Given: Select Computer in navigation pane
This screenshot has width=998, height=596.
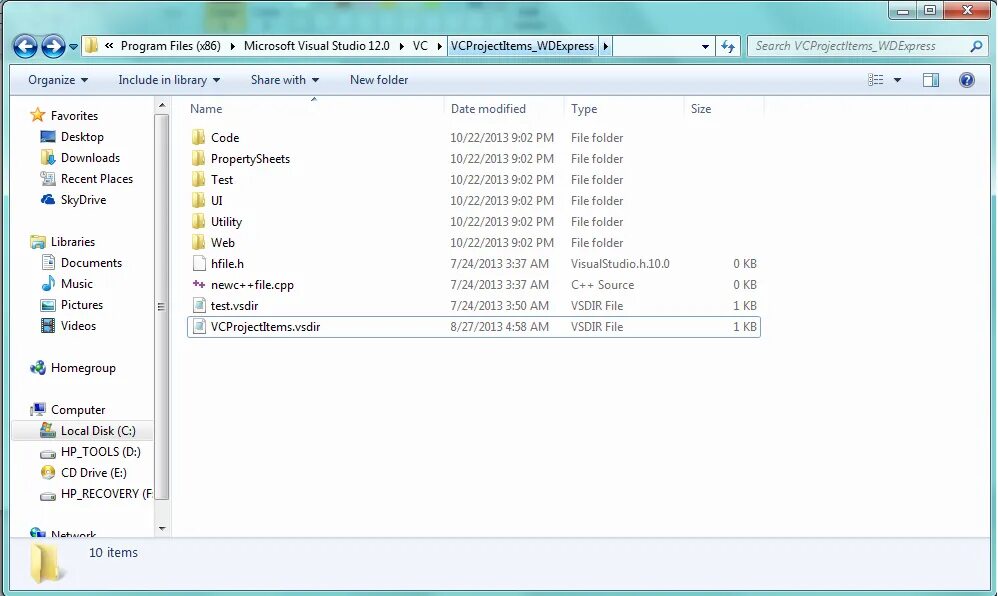Looking at the screenshot, I should click(78, 410).
